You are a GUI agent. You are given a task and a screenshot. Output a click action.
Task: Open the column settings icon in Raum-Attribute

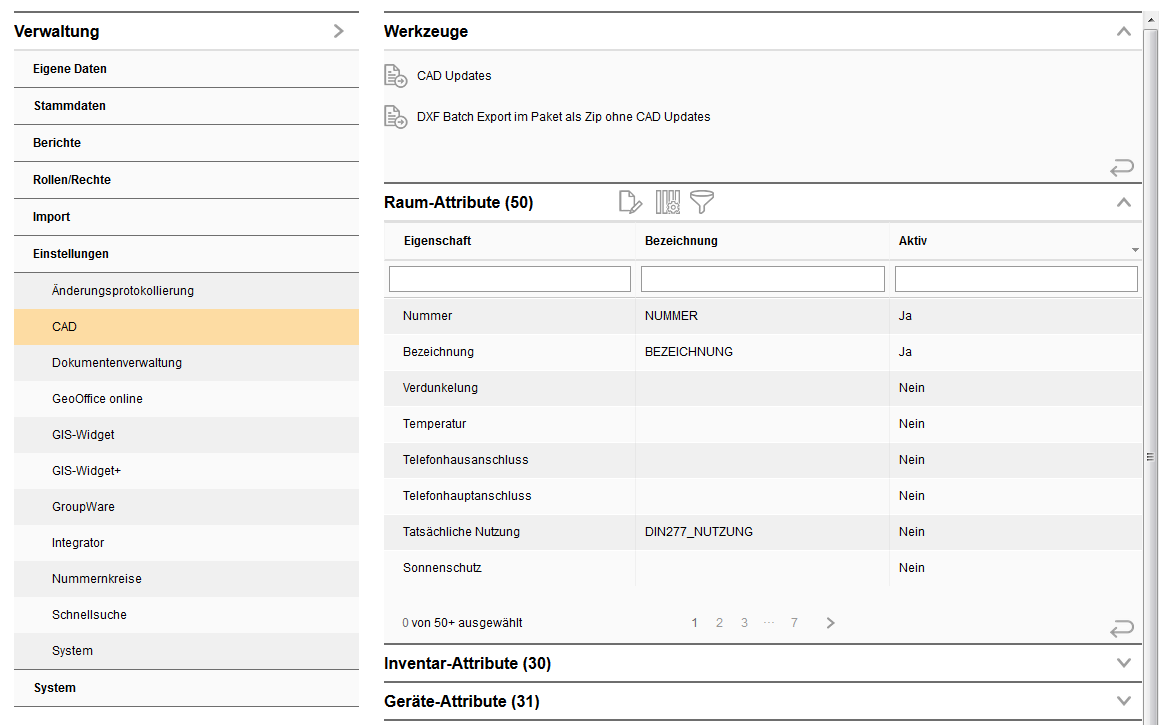tap(667, 203)
